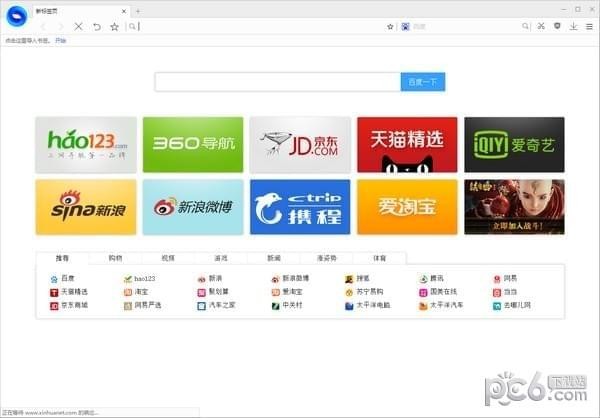600x418 pixels.
Task: Click the scissors screenshot tool icon
Action: coord(541,27)
